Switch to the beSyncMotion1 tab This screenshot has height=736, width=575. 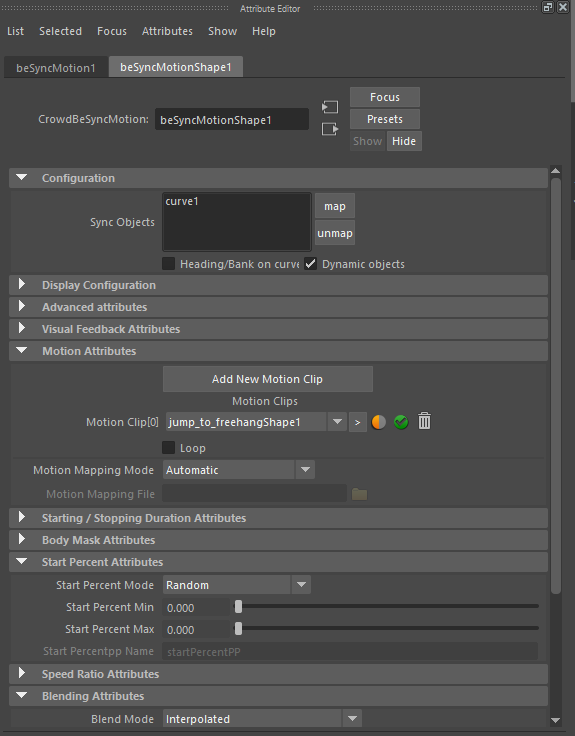click(x=56, y=68)
